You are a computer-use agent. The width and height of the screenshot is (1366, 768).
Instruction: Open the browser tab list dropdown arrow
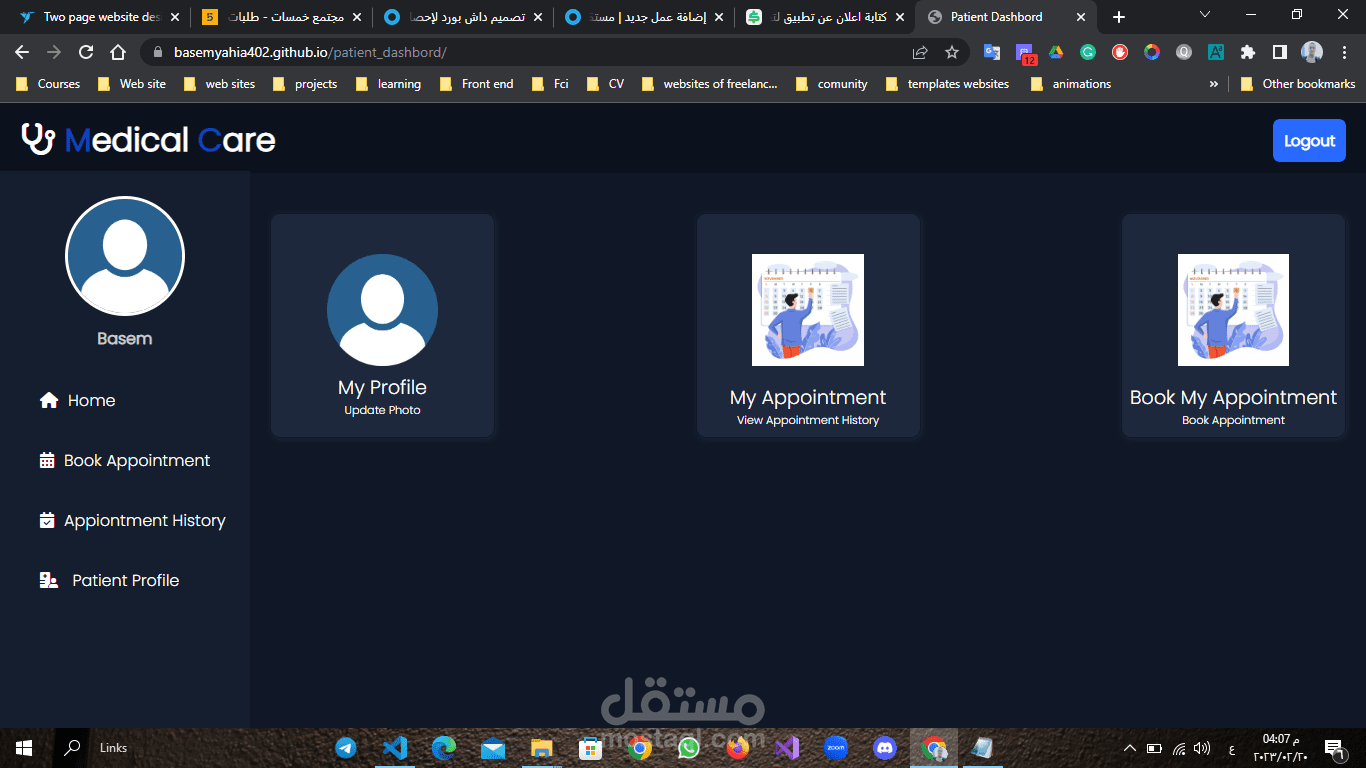(1203, 15)
